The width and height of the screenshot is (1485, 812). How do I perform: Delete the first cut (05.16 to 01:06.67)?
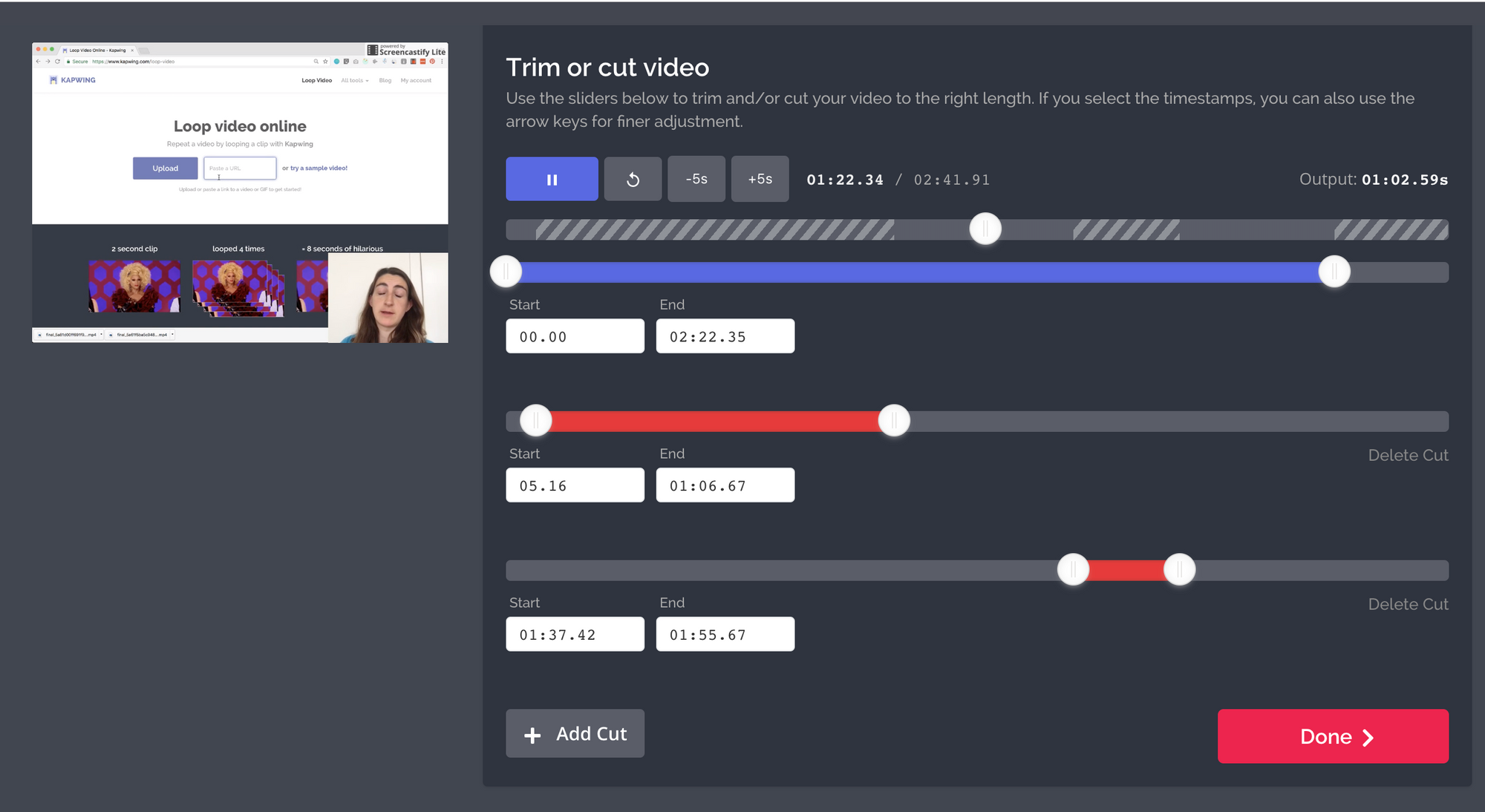[1408, 455]
